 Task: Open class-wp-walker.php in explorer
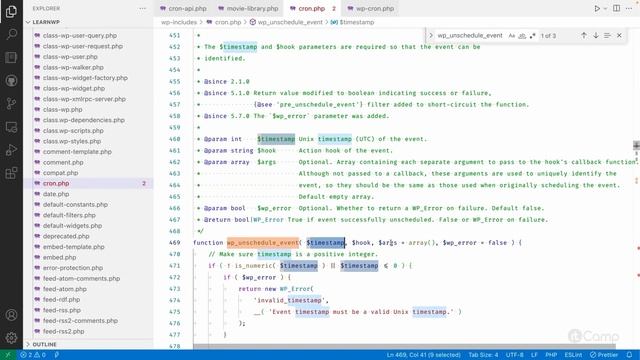[x=73, y=67]
